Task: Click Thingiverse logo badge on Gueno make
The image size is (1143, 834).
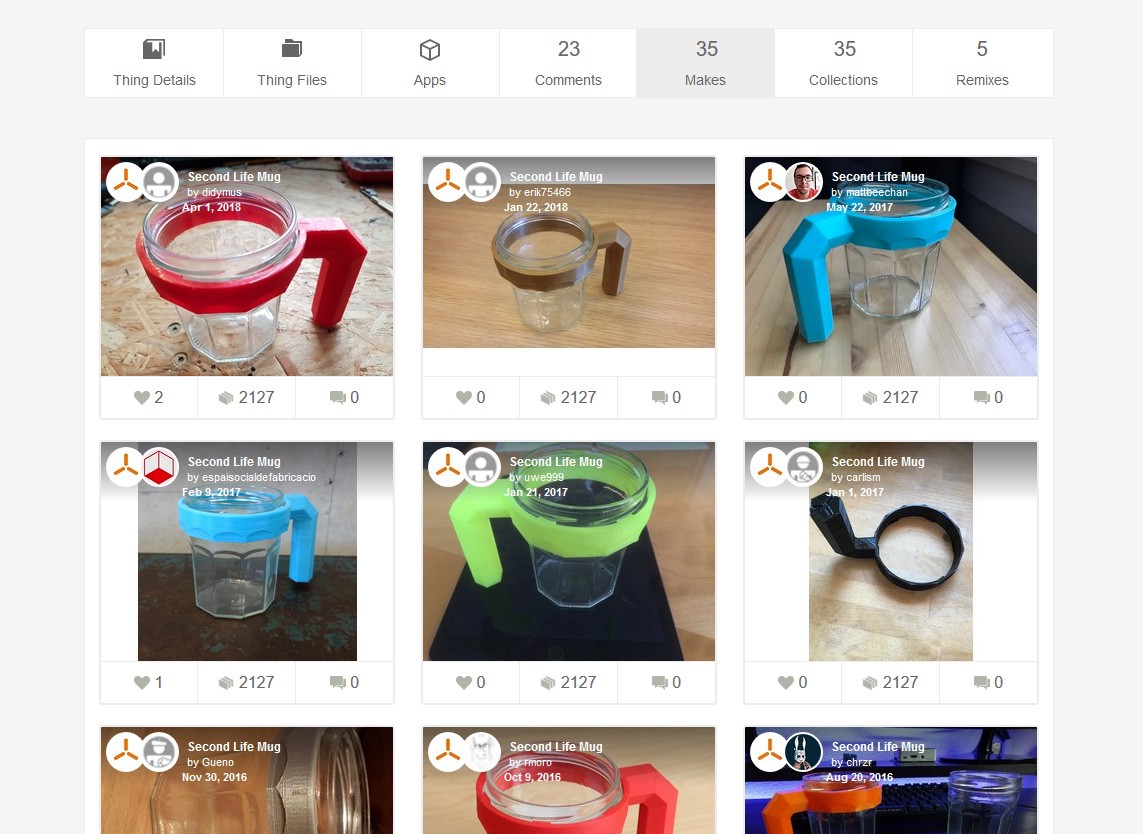Action: coord(125,752)
